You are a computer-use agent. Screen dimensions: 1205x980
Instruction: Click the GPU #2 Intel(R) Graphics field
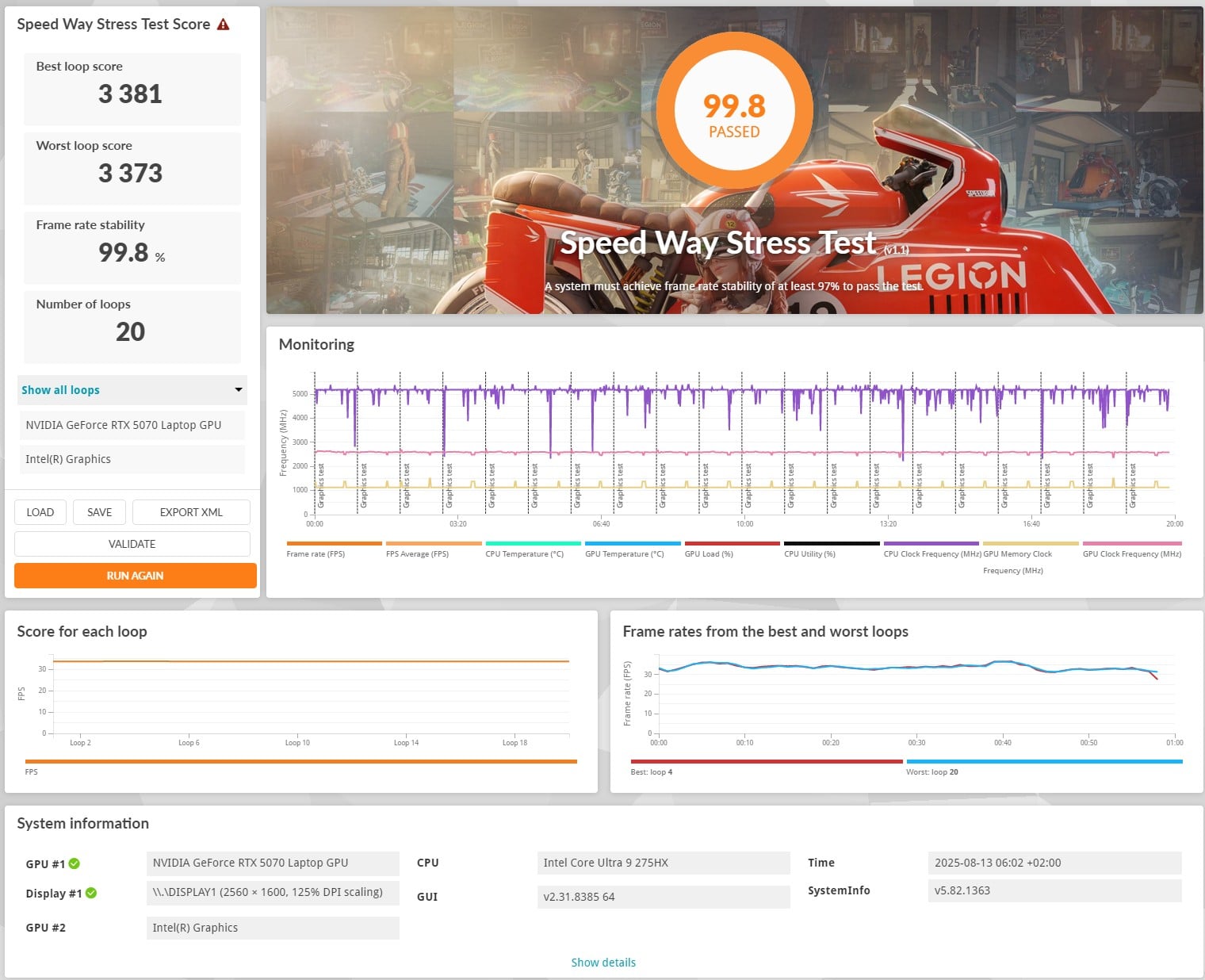(273, 928)
